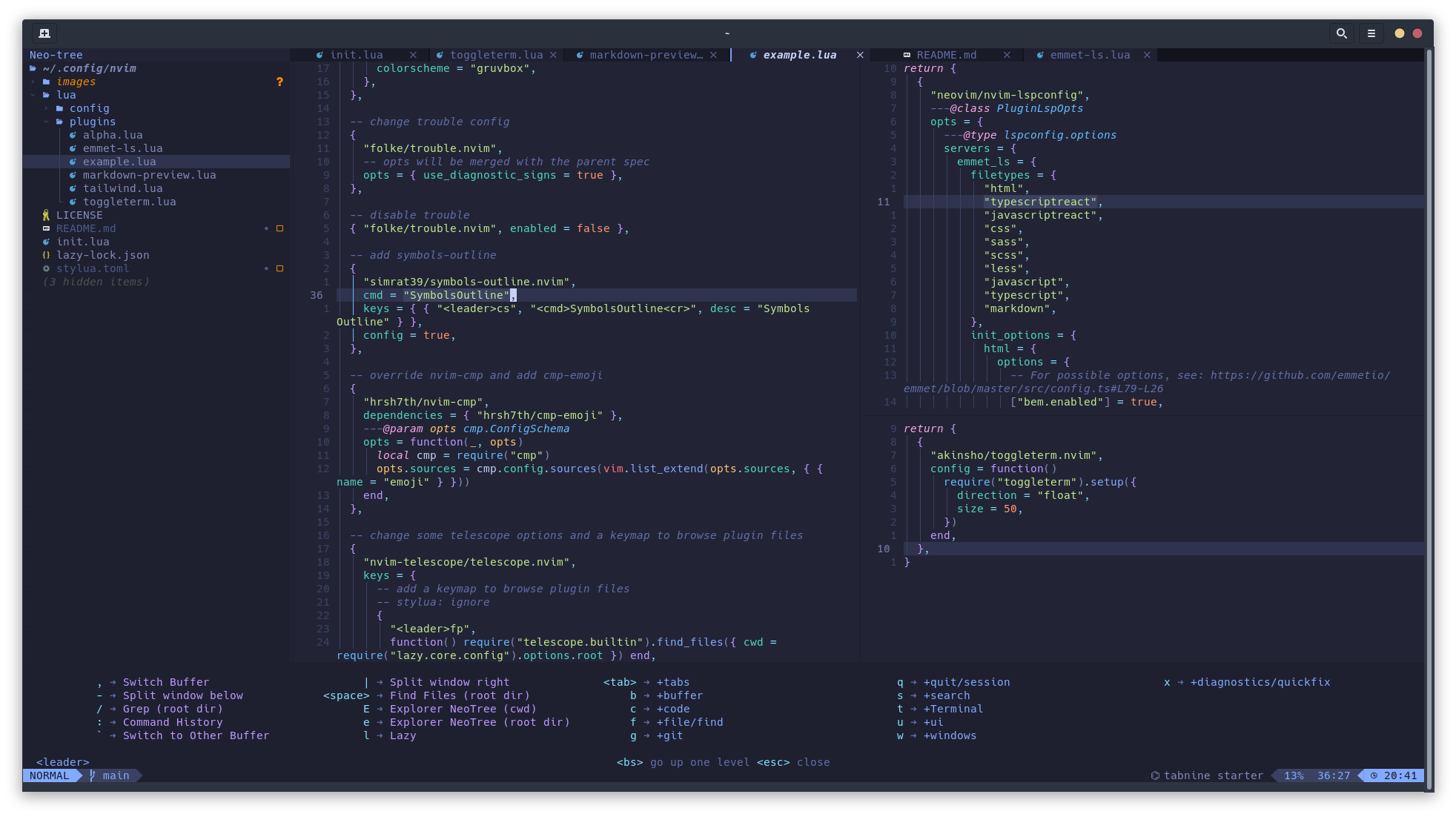Click the '+diagnostics/quickfix' which-key group
The width and height of the screenshot is (1456, 817).
[x=1260, y=682]
